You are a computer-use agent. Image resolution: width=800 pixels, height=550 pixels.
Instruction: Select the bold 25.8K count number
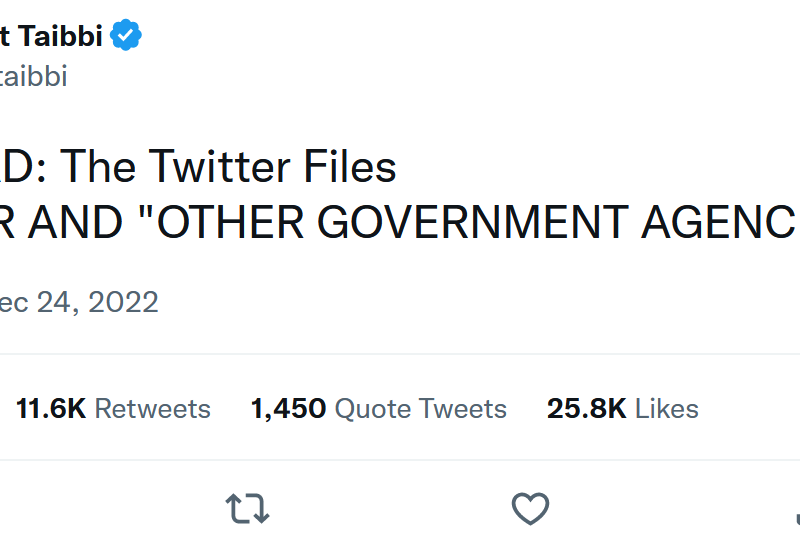(x=586, y=408)
